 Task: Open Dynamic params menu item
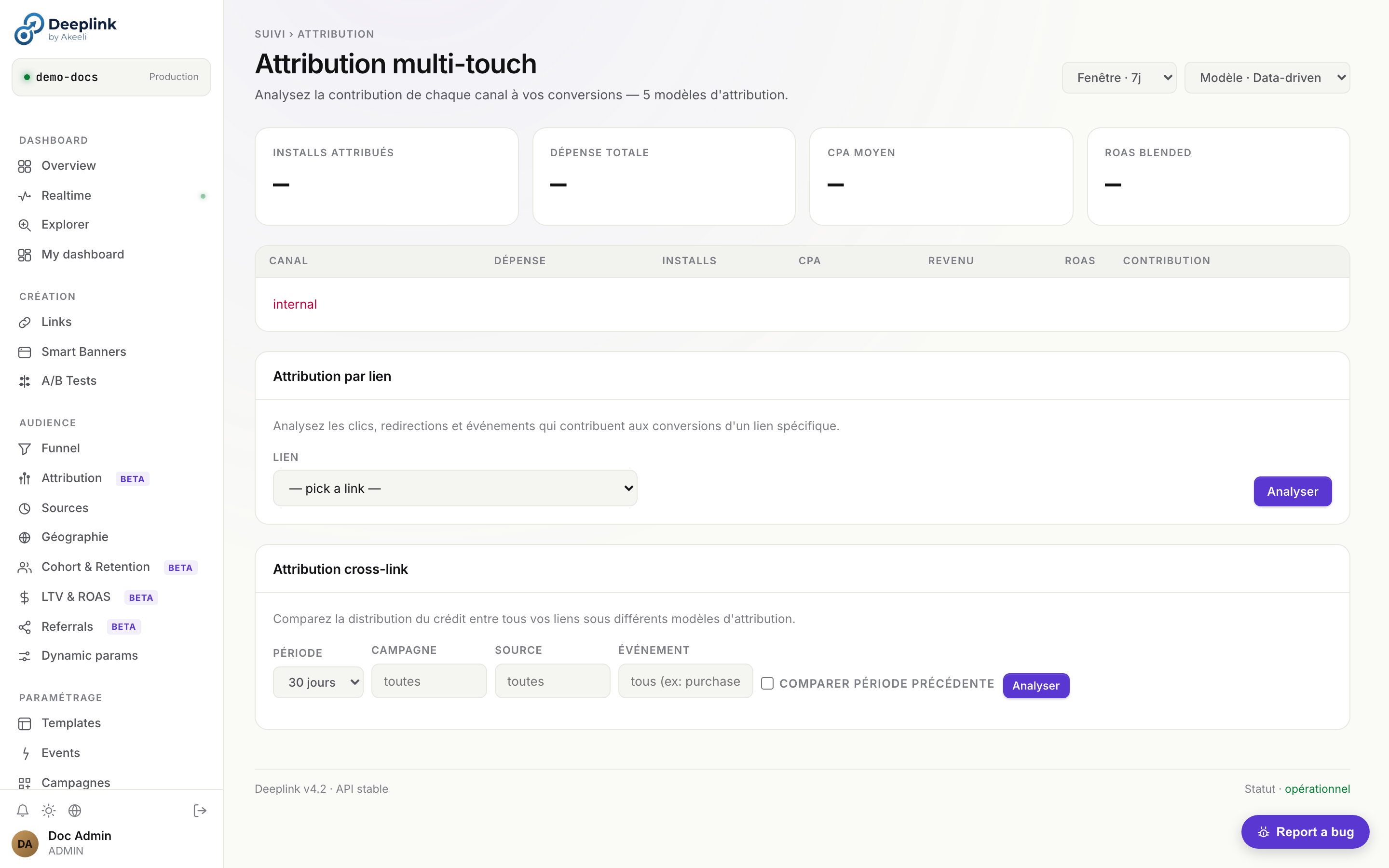pyautogui.click(x=111, y=656)
